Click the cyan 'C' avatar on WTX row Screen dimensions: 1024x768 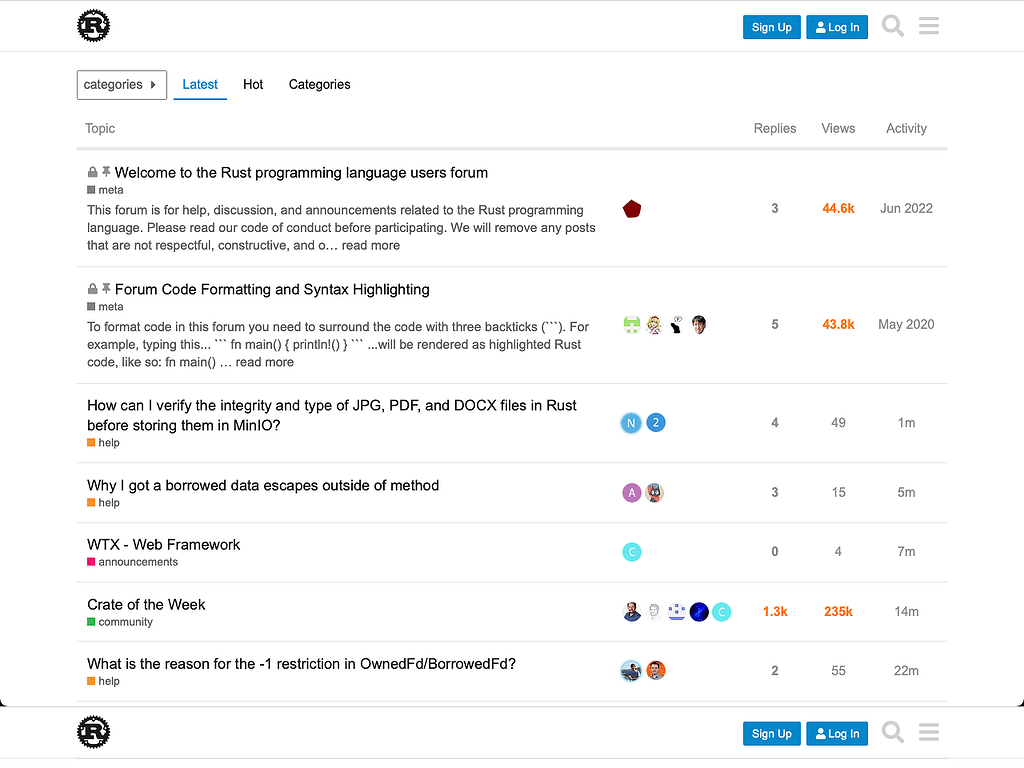631,552
